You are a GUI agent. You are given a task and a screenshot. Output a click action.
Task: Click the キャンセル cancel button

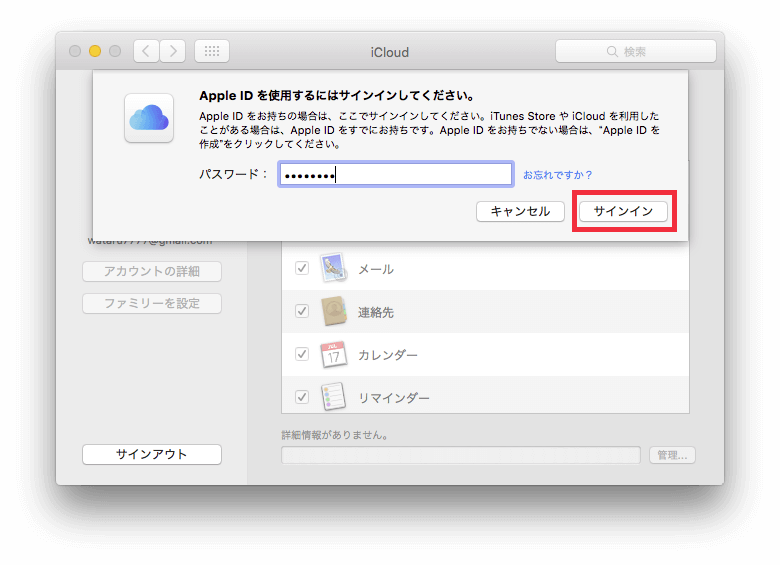520,211
